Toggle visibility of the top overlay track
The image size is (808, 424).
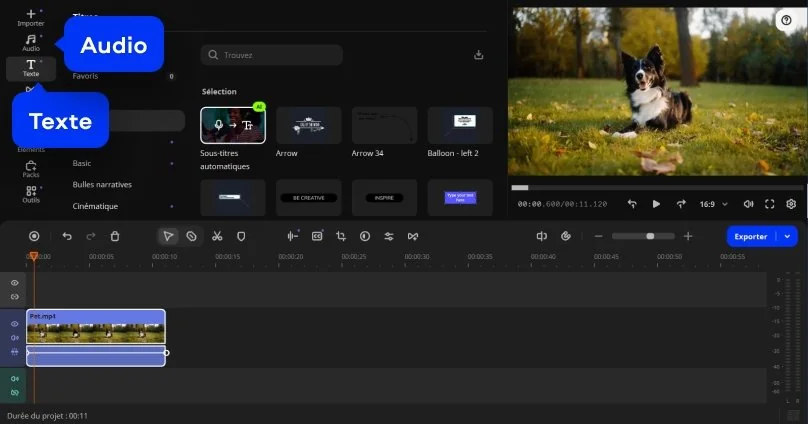click(x=15, y=283)
